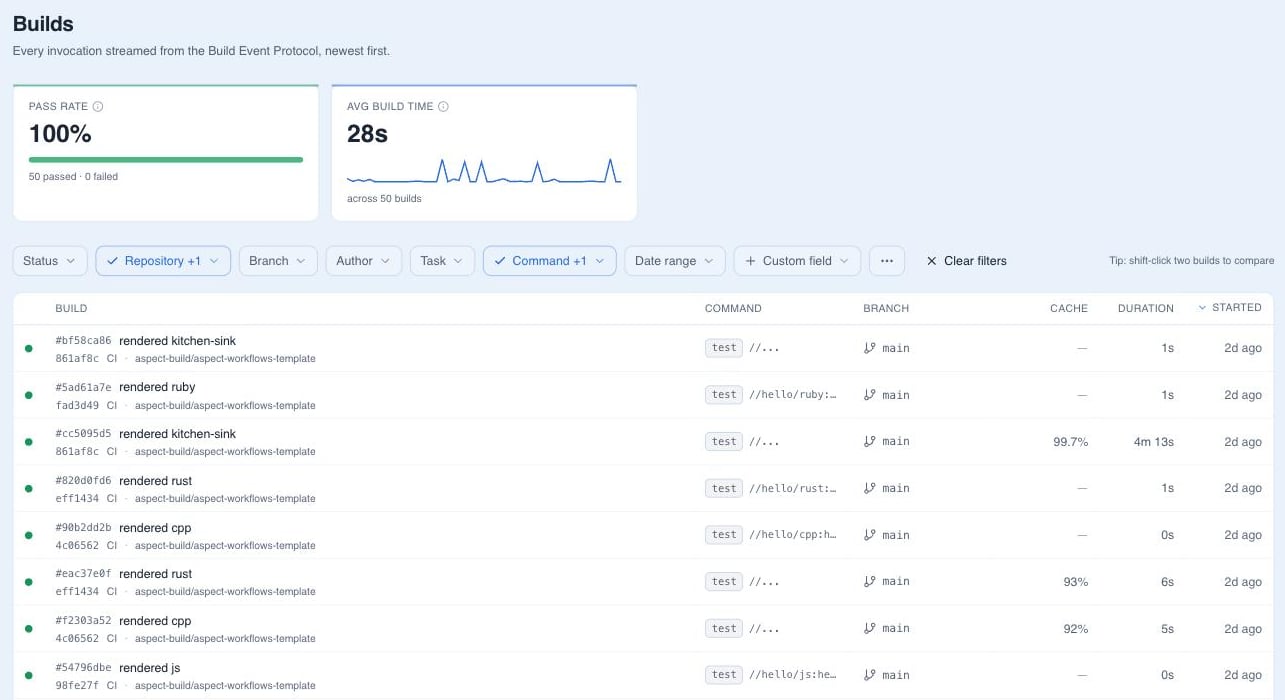The image size is (1285, 700).
Task: Click the green pass rate progress bar
Action: pos(166,159)
